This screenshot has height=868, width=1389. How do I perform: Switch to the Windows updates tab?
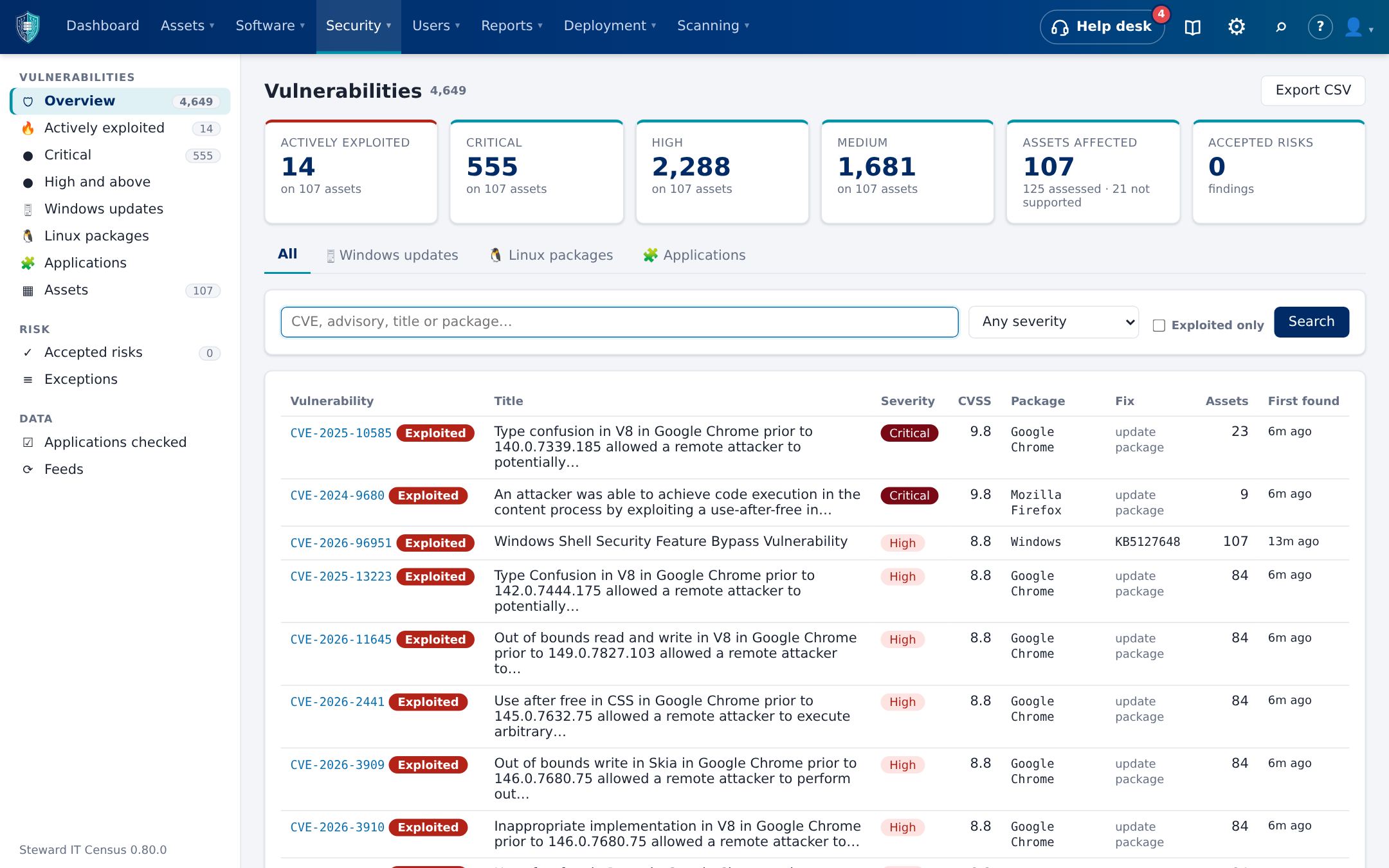point(392,255)
